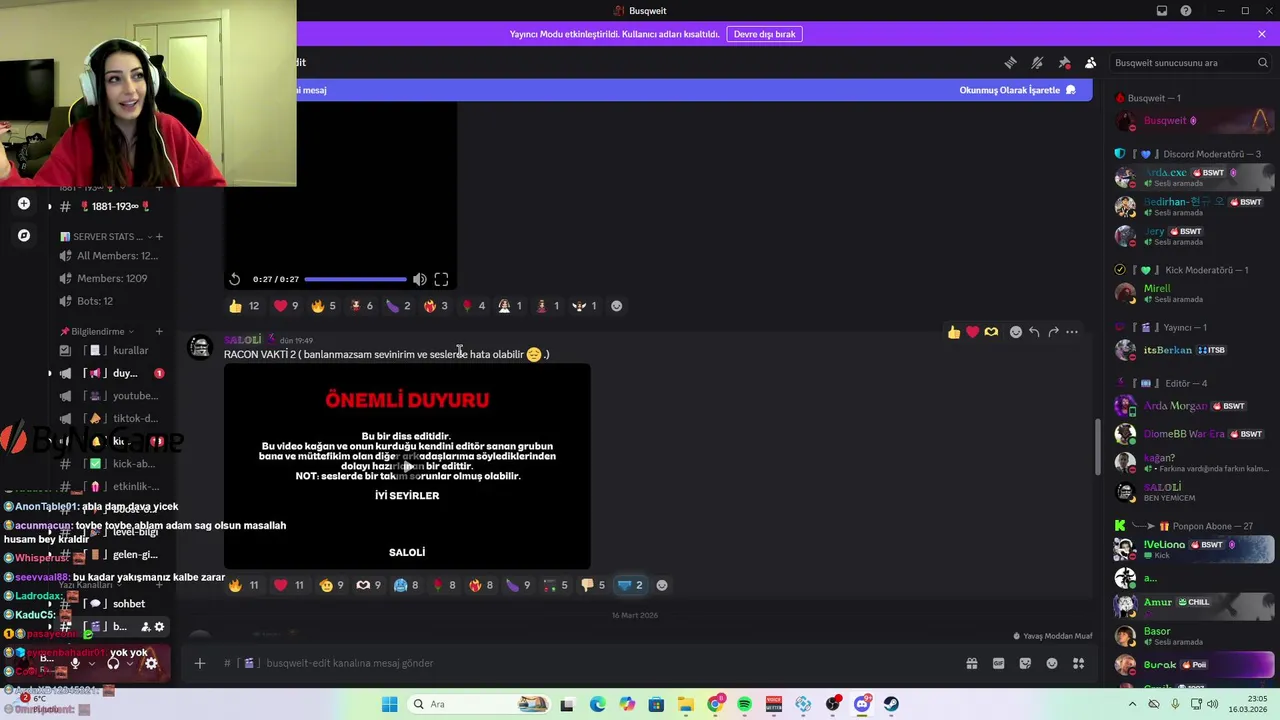This screenshot has width=1280, height=720.
Task: Select member itsBerkan in member list
Action: 1194,350
